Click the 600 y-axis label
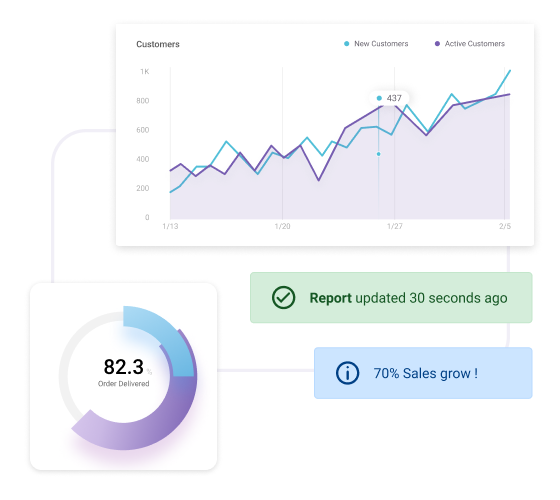The width and height of the screenshot is (560, 500). pyautogui.click(x=142, y=130)
